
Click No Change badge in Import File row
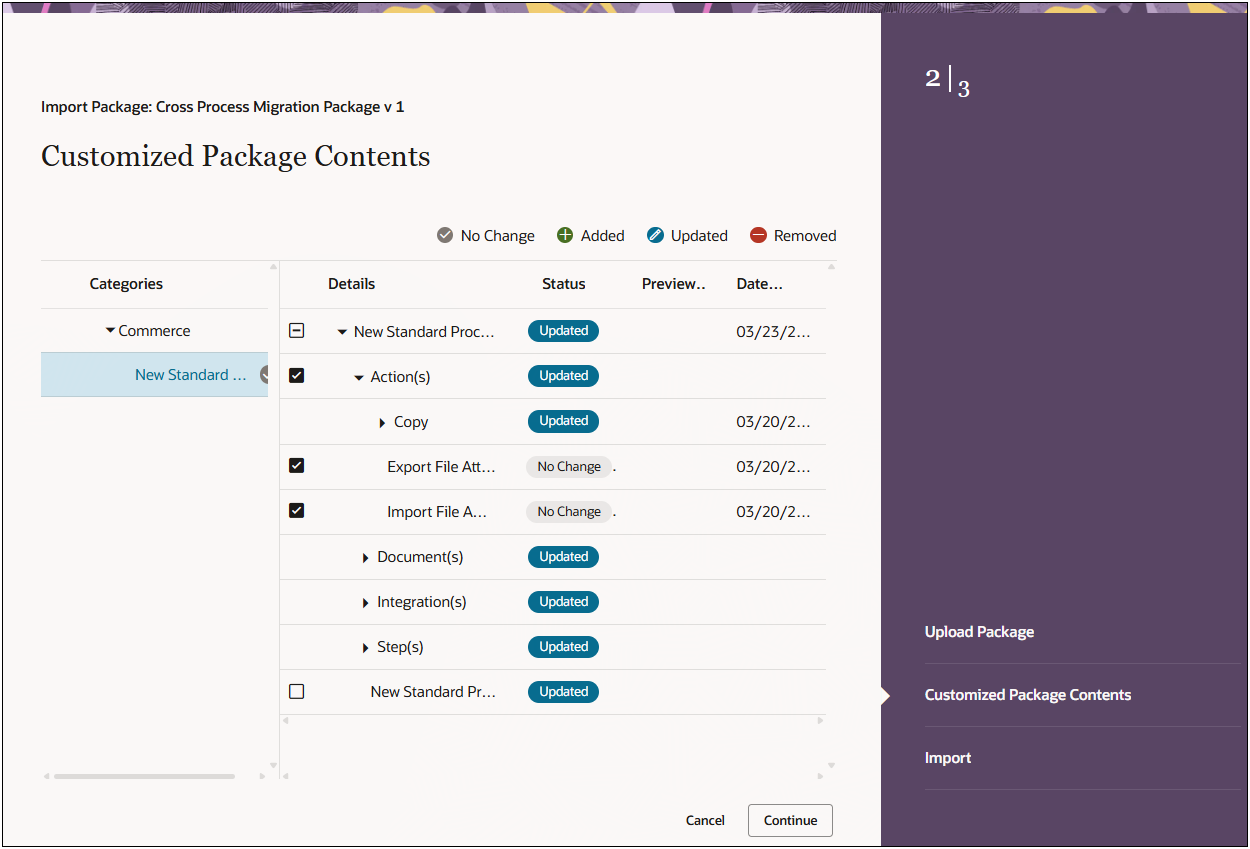click(569, 511)
